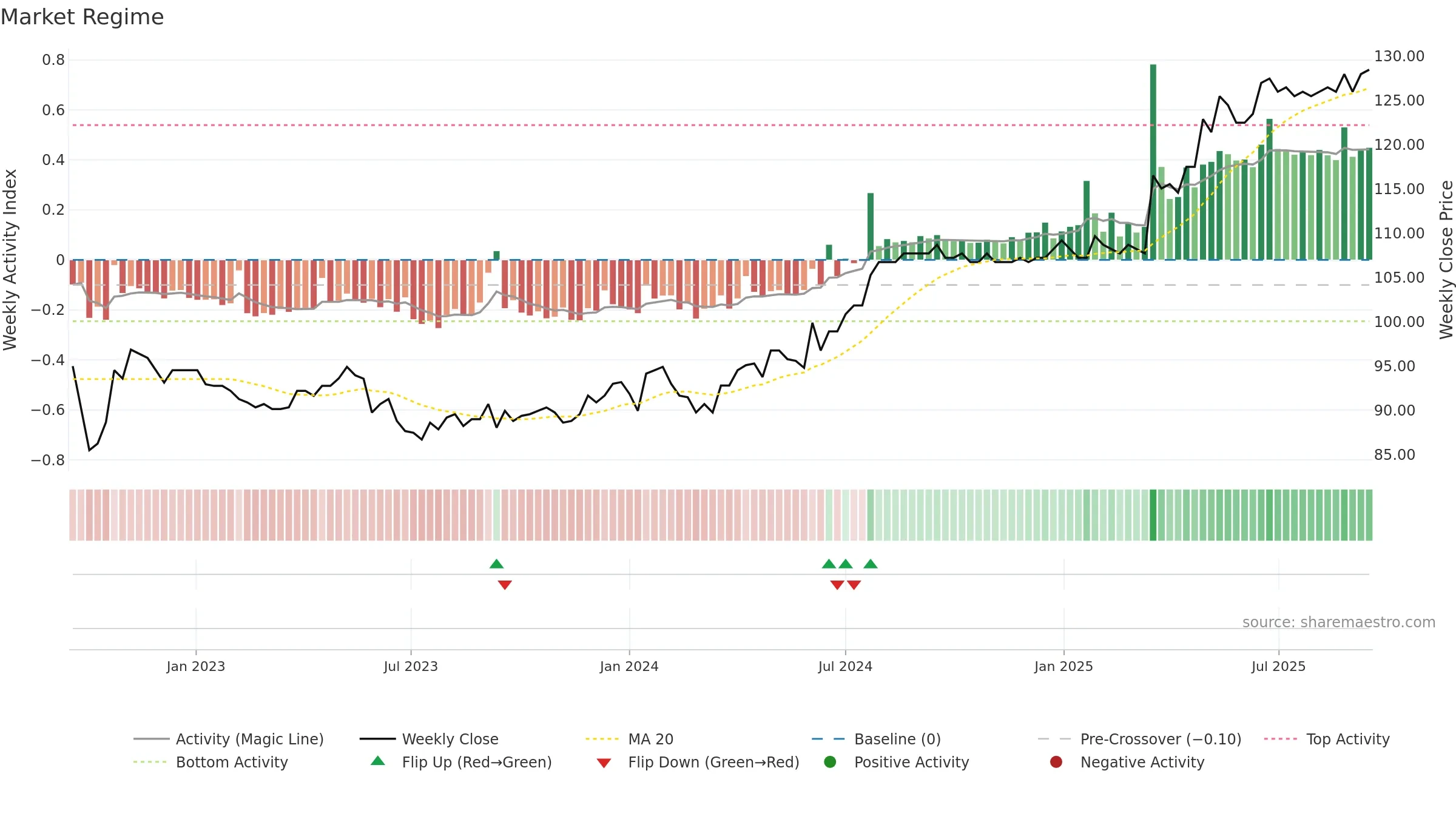This screenshot has width=1456, height=819.
Task: Click the Jan 2025 axis label
Action: [x=1063, y=666]
